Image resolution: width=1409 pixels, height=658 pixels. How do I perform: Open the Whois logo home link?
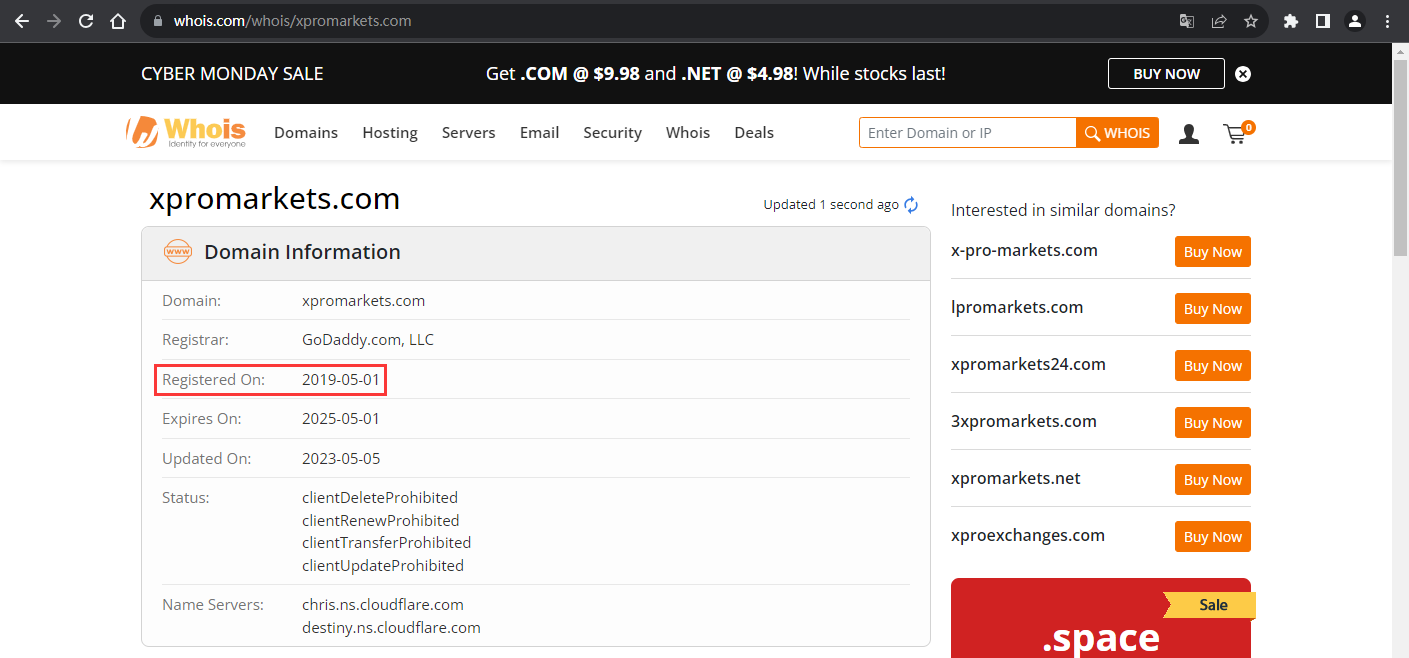(x=186, y=132)
